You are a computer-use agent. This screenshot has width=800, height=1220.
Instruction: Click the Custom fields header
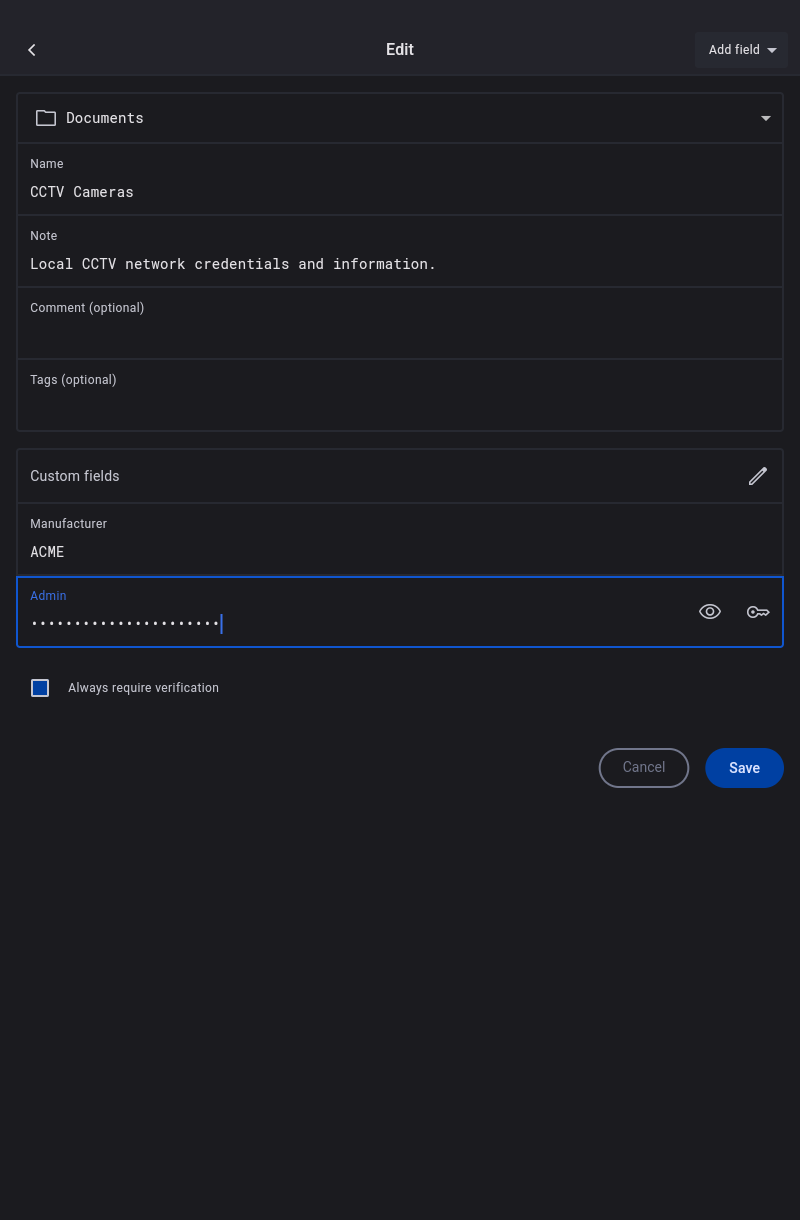(75, 476)
